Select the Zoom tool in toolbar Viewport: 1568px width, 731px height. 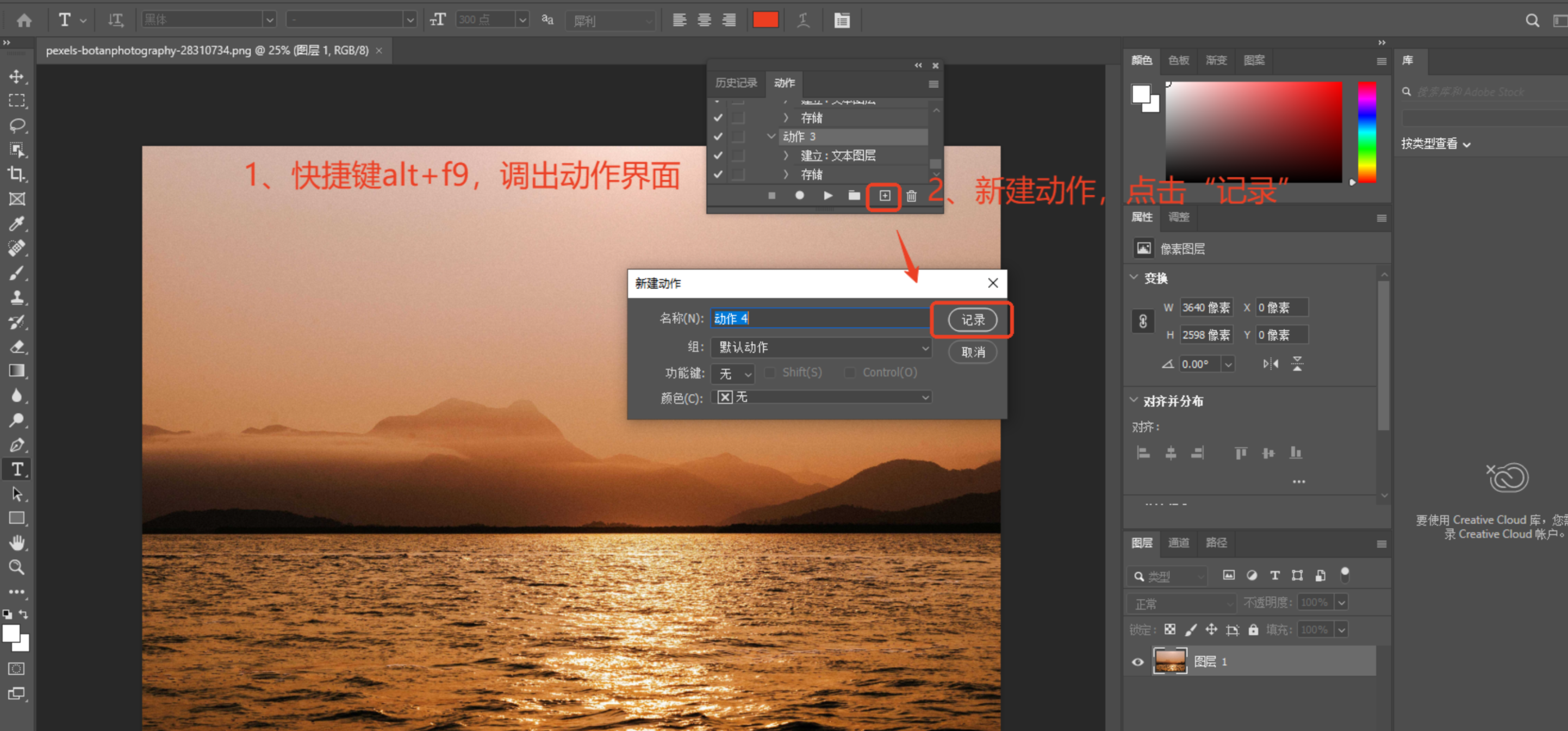16,568
